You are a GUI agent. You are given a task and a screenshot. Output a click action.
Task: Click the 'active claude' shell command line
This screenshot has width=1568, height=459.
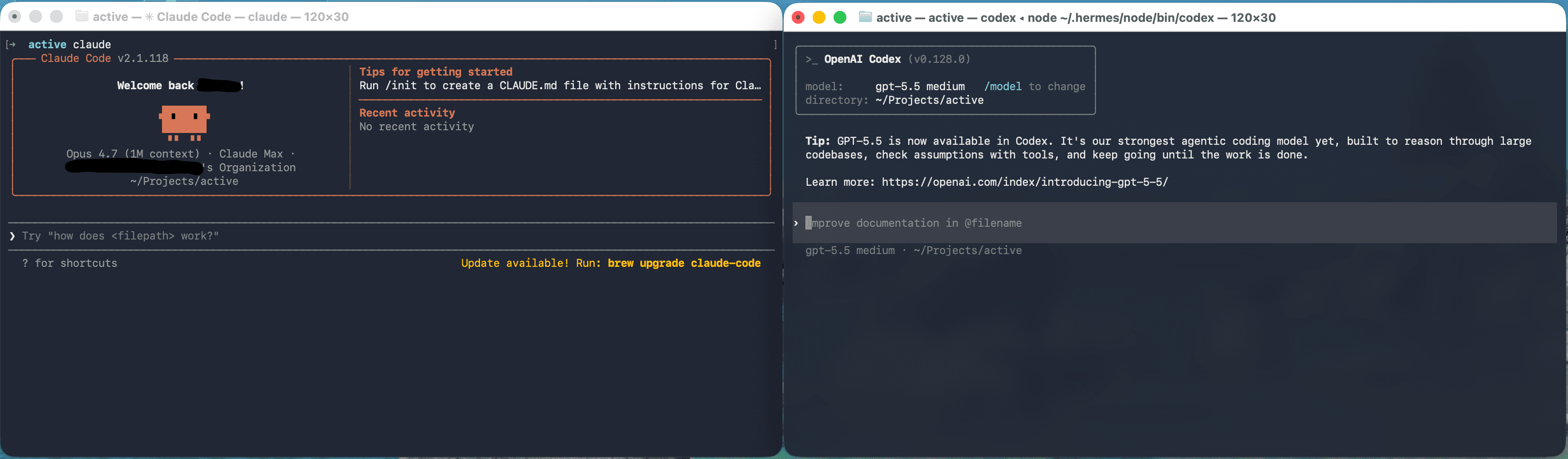click(70, 45)
